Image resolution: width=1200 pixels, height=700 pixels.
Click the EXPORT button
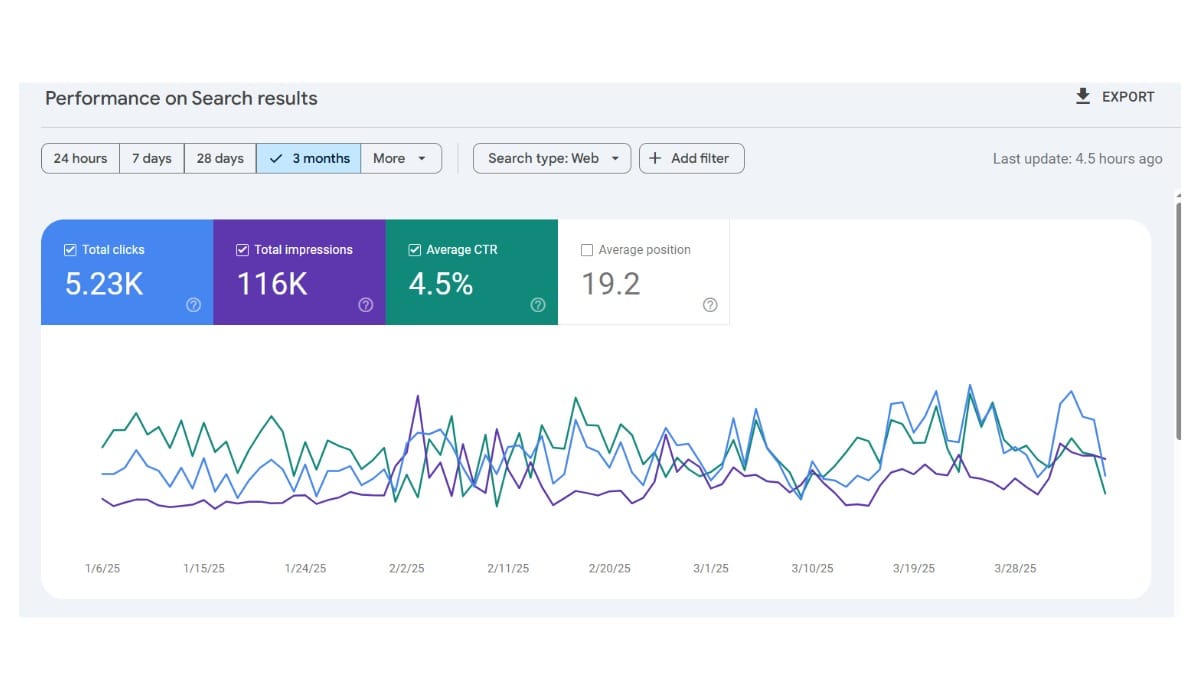(x=1114, y=97)
